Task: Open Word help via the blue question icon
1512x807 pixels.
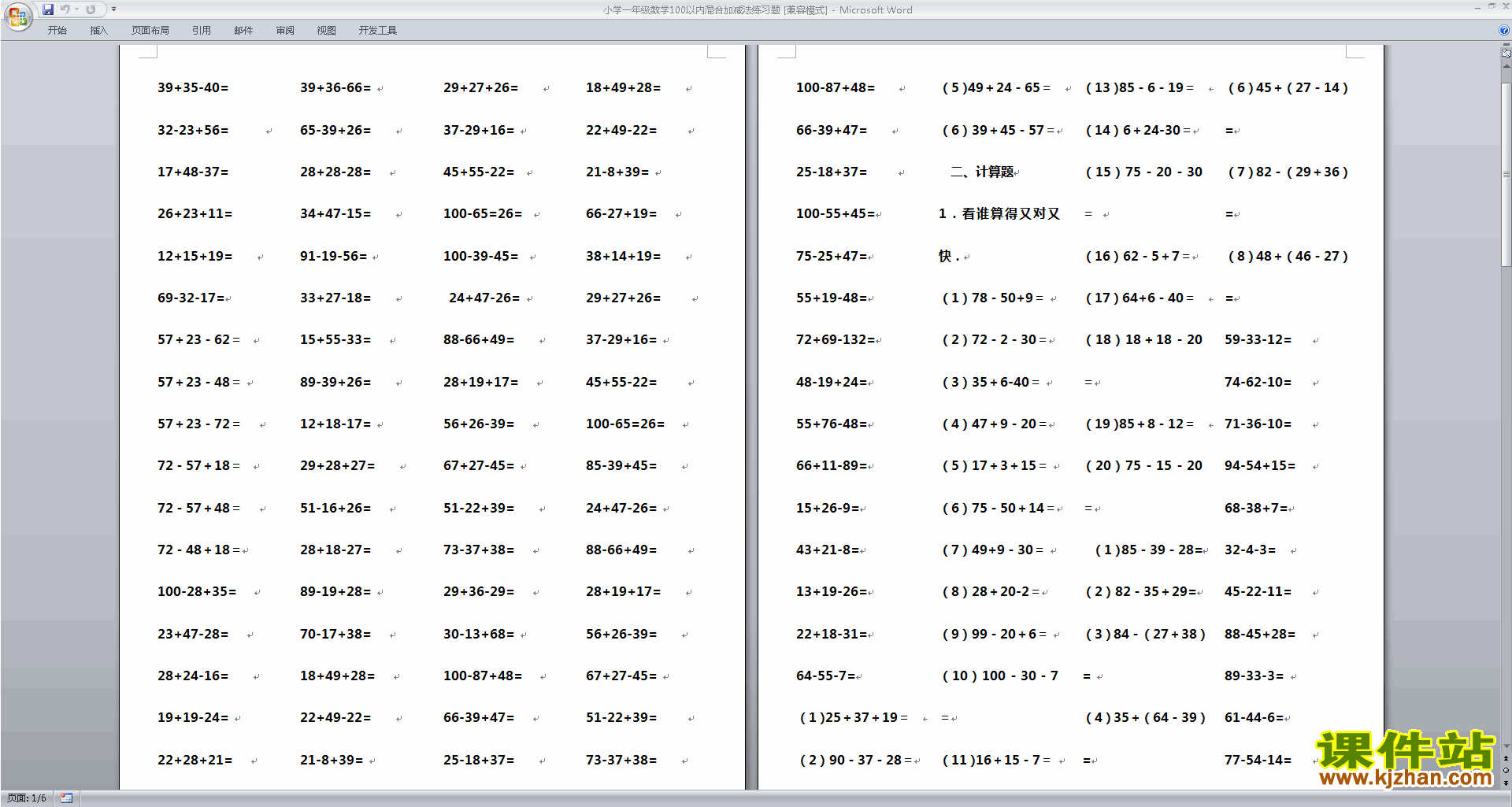Action: [x=1504, y=30]
